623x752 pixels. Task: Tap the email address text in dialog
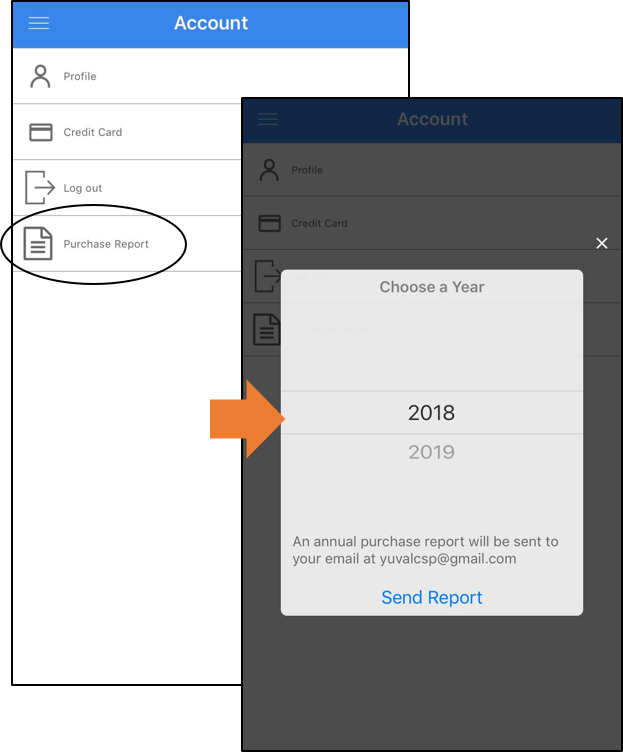coord(448,559)
